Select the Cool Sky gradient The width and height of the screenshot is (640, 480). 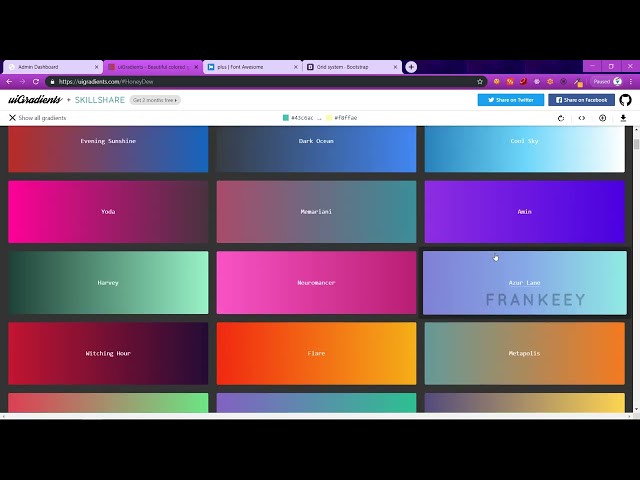click(x=524, y=149)
